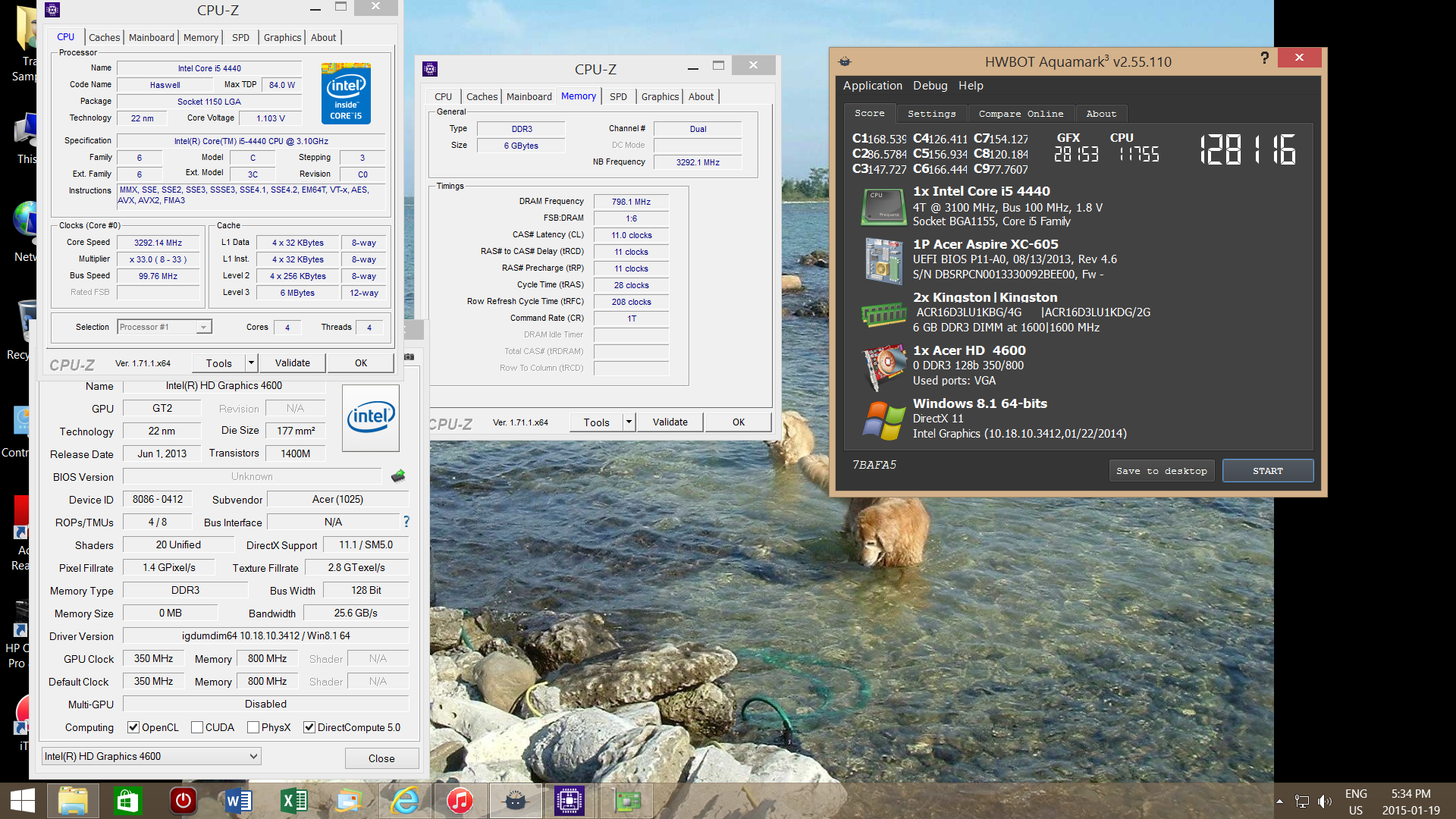Open the Help menu in Aquamark
Viewport: 1456px width, 819px height.
pos(971,86)
